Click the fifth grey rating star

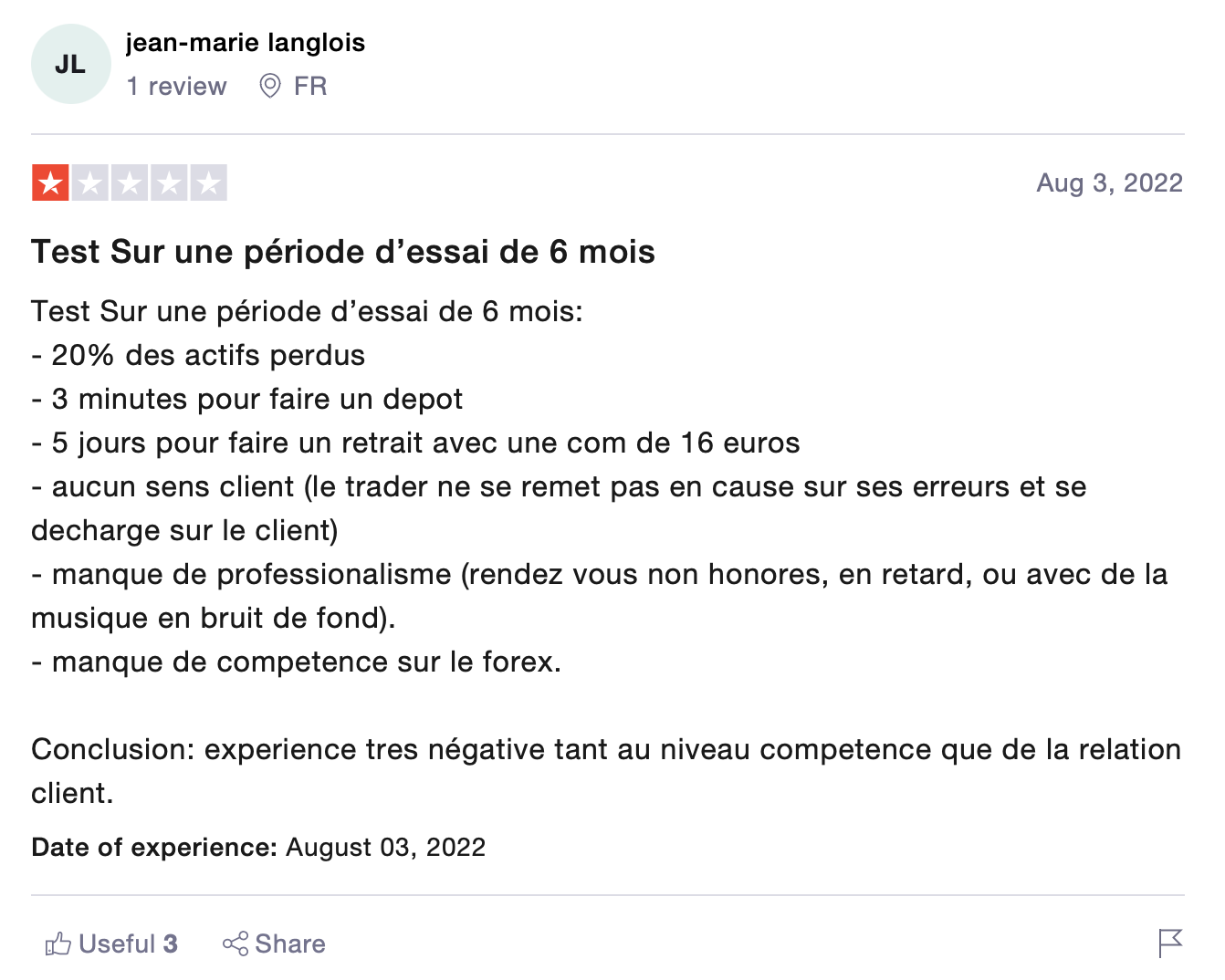point(208,183)
